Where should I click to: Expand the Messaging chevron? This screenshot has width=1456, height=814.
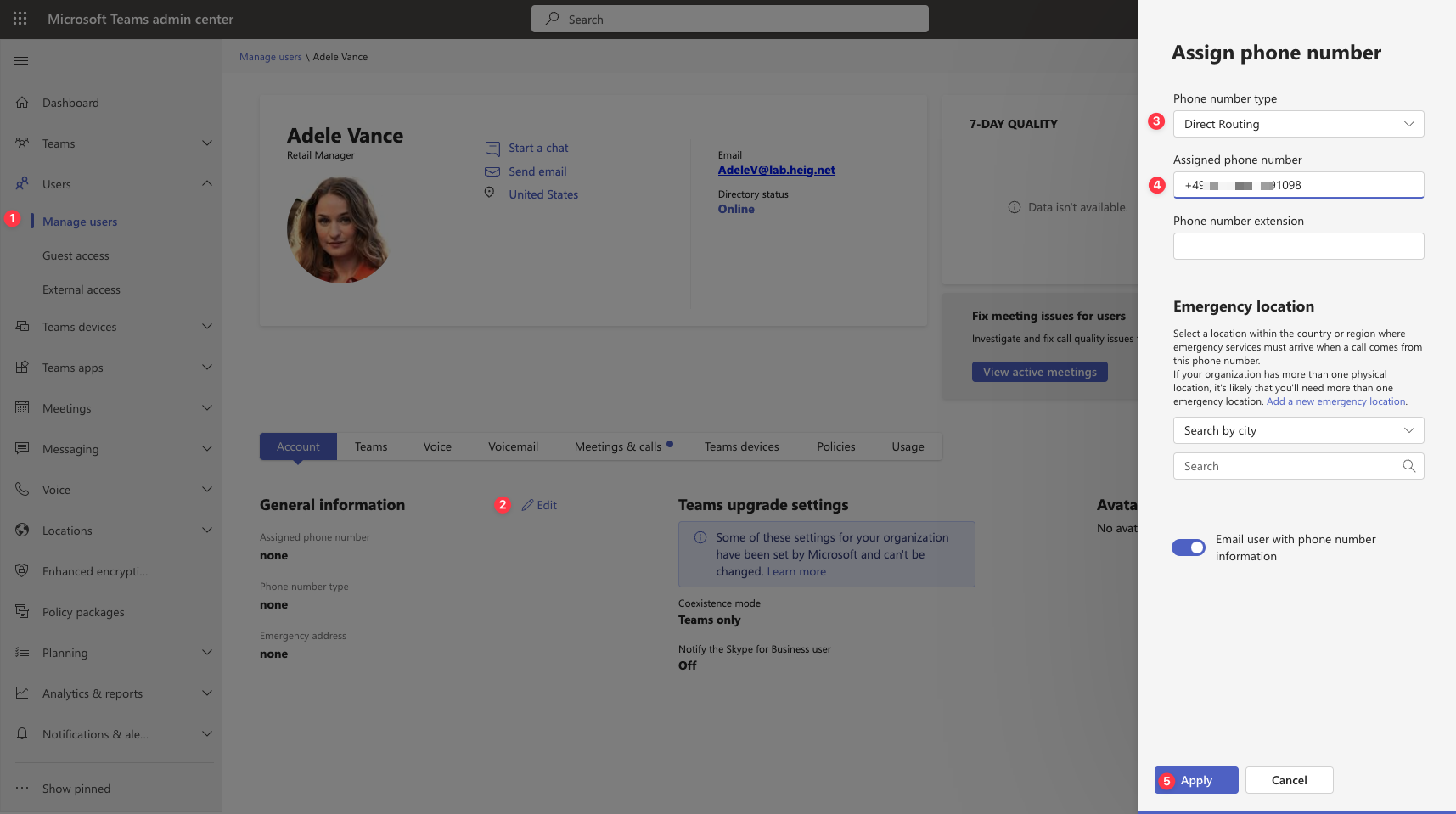coord(207,448)
